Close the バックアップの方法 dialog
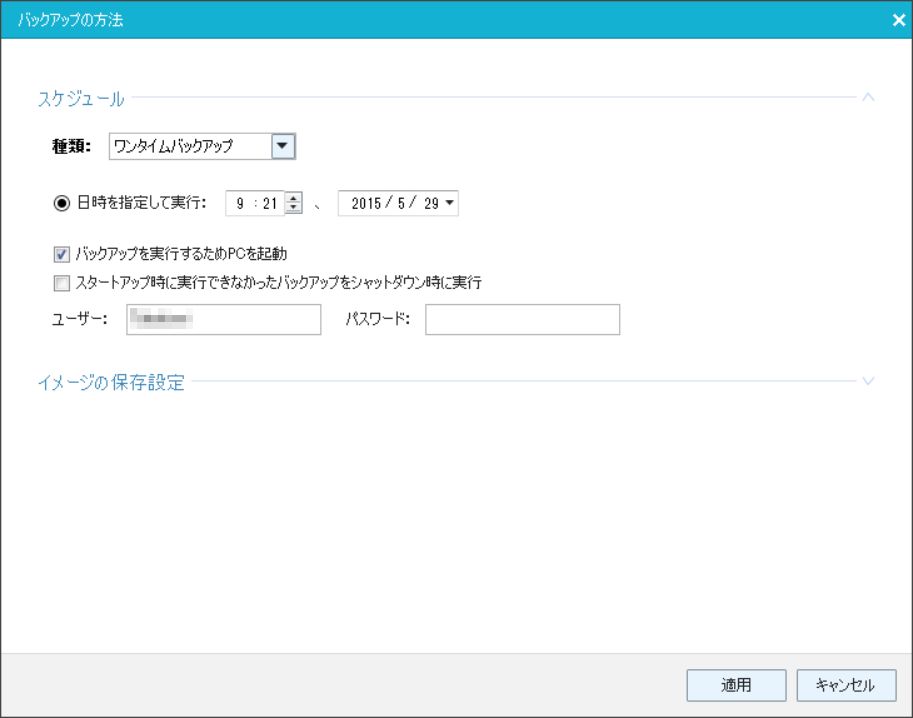 [898, 20]
